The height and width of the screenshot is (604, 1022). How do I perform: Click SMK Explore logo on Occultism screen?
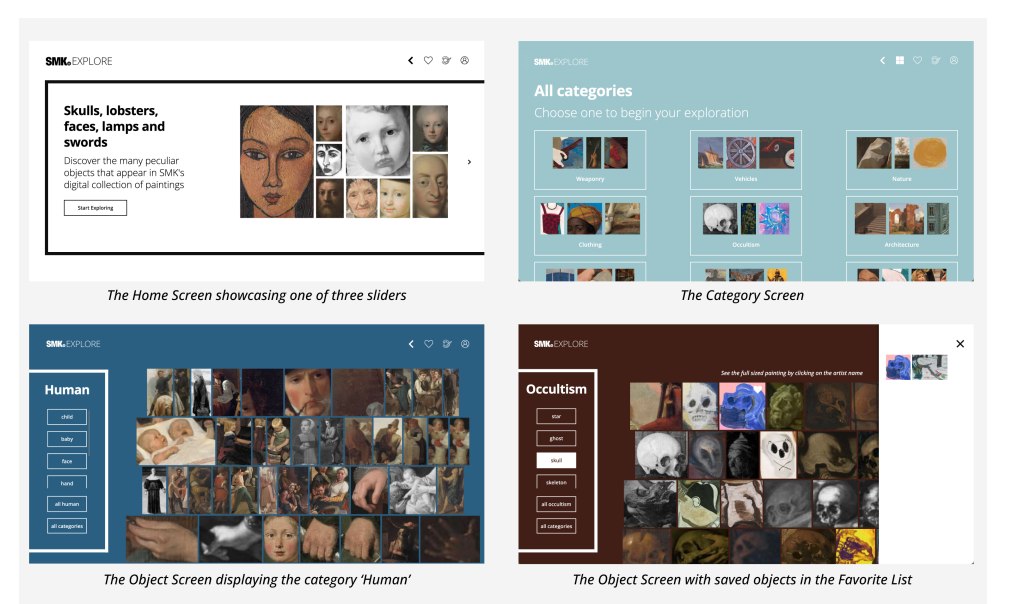561,344
